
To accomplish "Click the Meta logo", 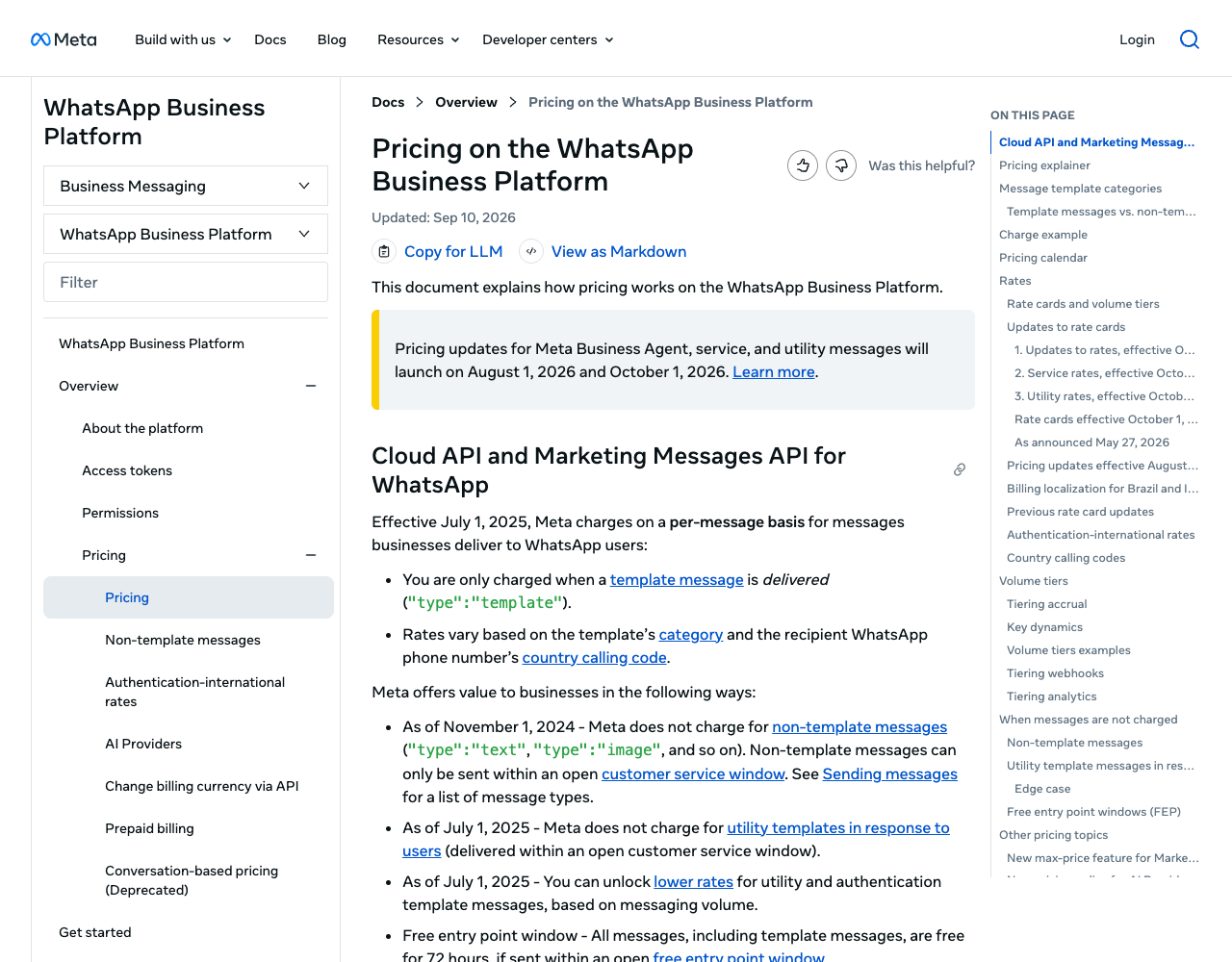I will (x=64, y=39).
